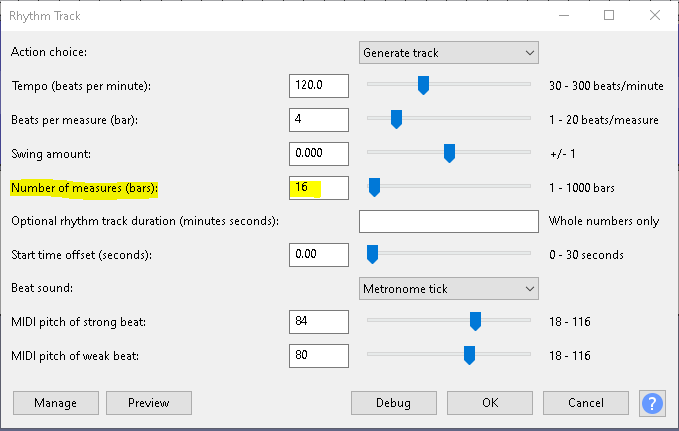Screen dimensions: 679x431
Task: Focus the Start time offset field
Action: (319, 255)
